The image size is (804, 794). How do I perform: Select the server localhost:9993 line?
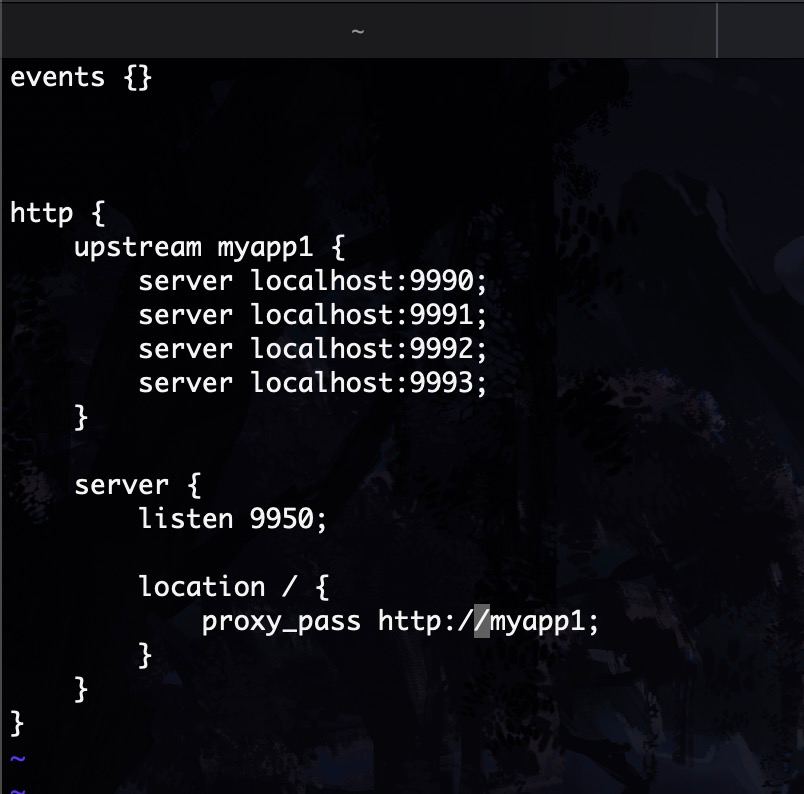click(x=312, y=383)
